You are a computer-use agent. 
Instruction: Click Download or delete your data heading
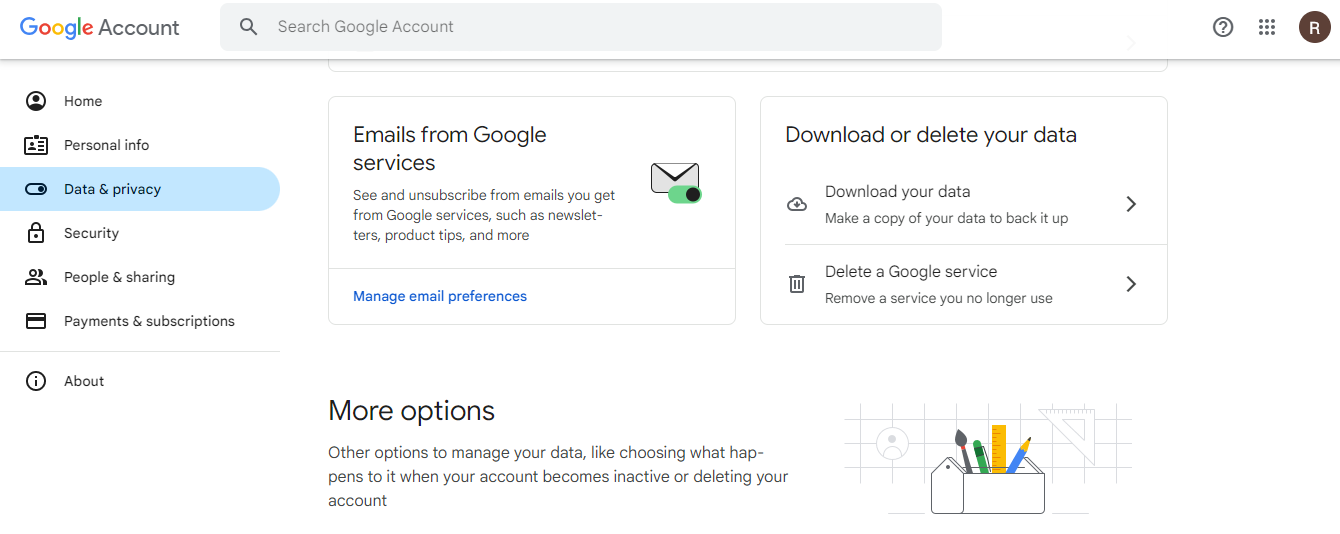[x=931, y=135]
